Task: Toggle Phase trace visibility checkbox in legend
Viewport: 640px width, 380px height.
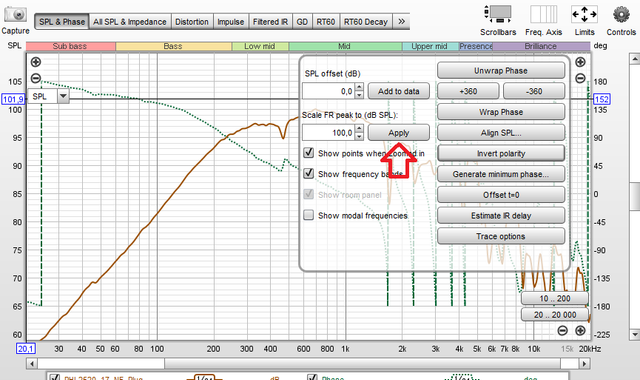Action: pyautogui.click(x=312, y=378)
